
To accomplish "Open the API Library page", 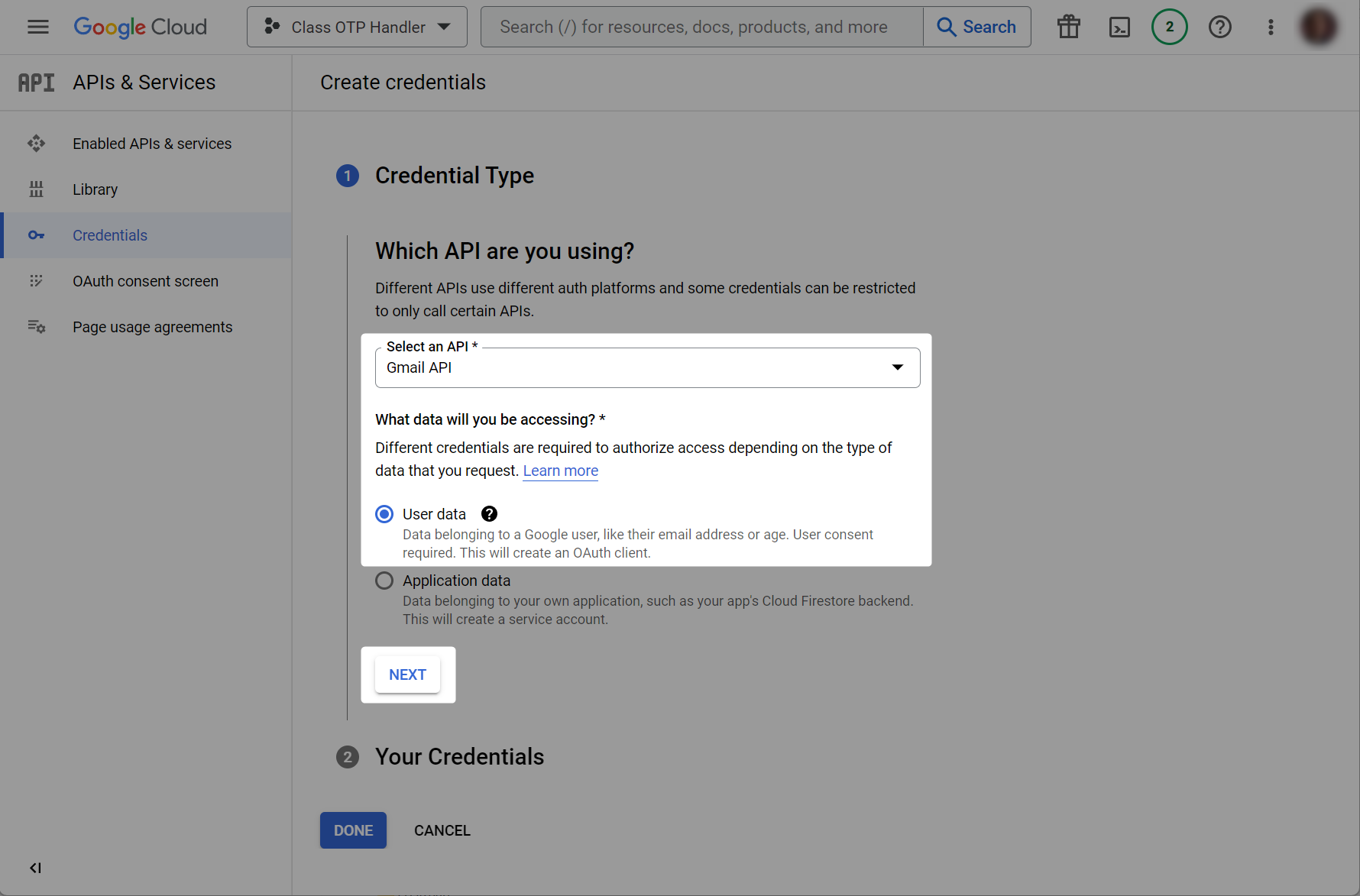I will click(95, 189).
